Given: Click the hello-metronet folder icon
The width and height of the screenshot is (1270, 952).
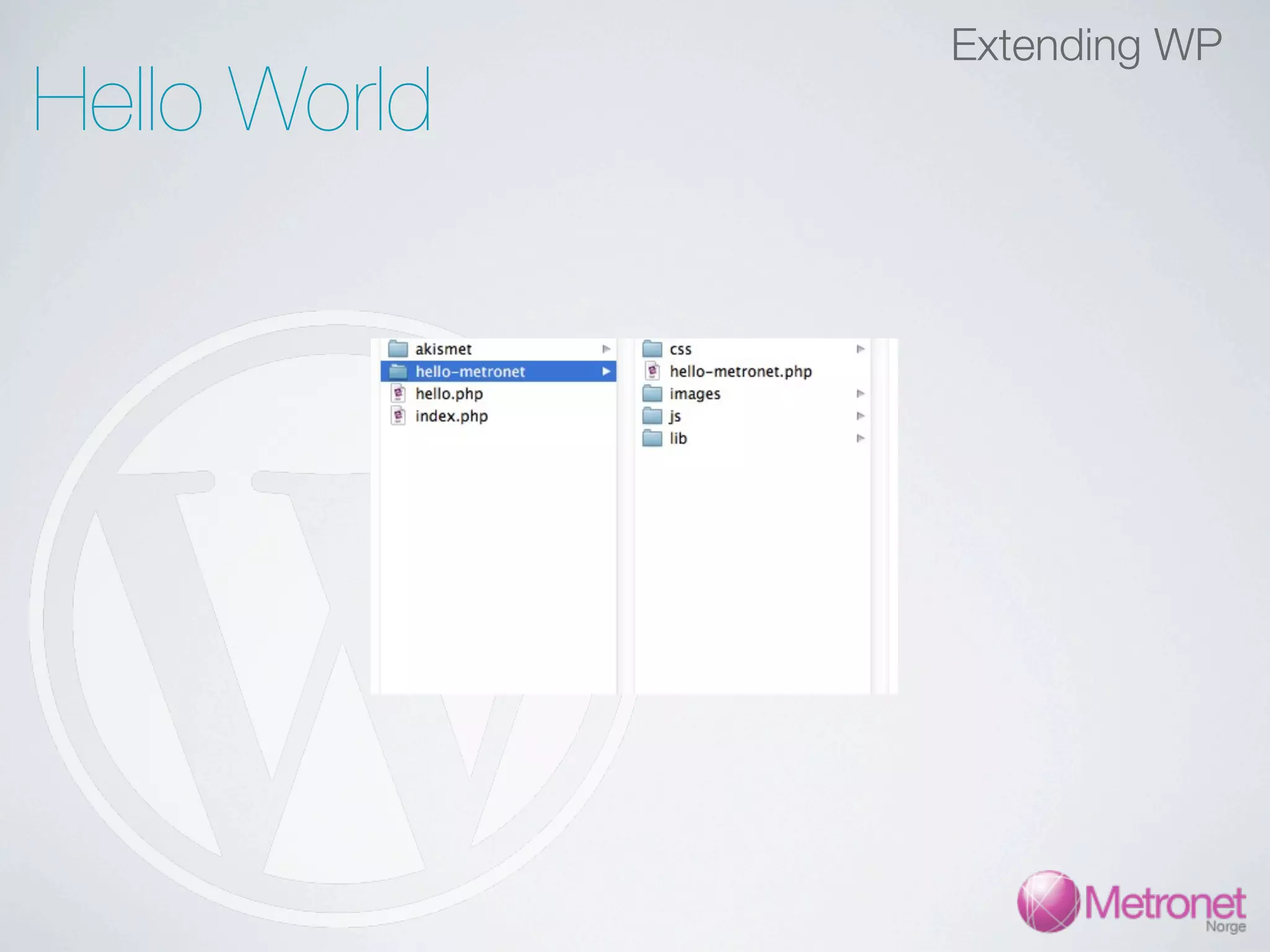Looking at the screenshot, I should [397, 371].
